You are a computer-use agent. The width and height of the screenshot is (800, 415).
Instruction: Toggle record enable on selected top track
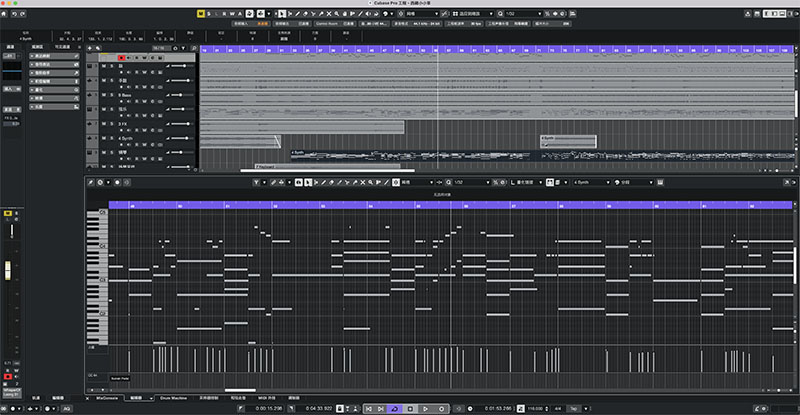coord(121,58)
